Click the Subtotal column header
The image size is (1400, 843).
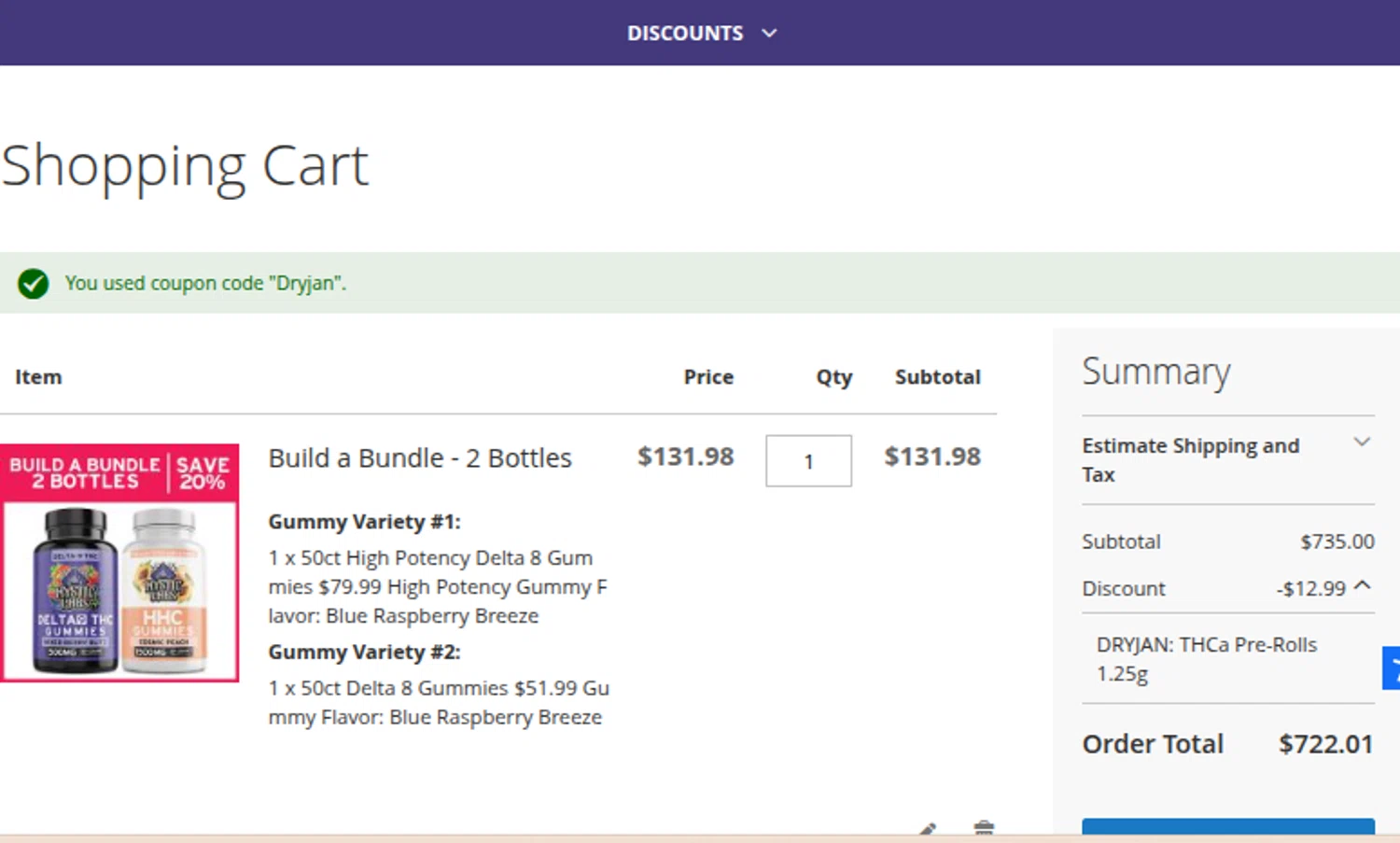(x=937, y=377)
